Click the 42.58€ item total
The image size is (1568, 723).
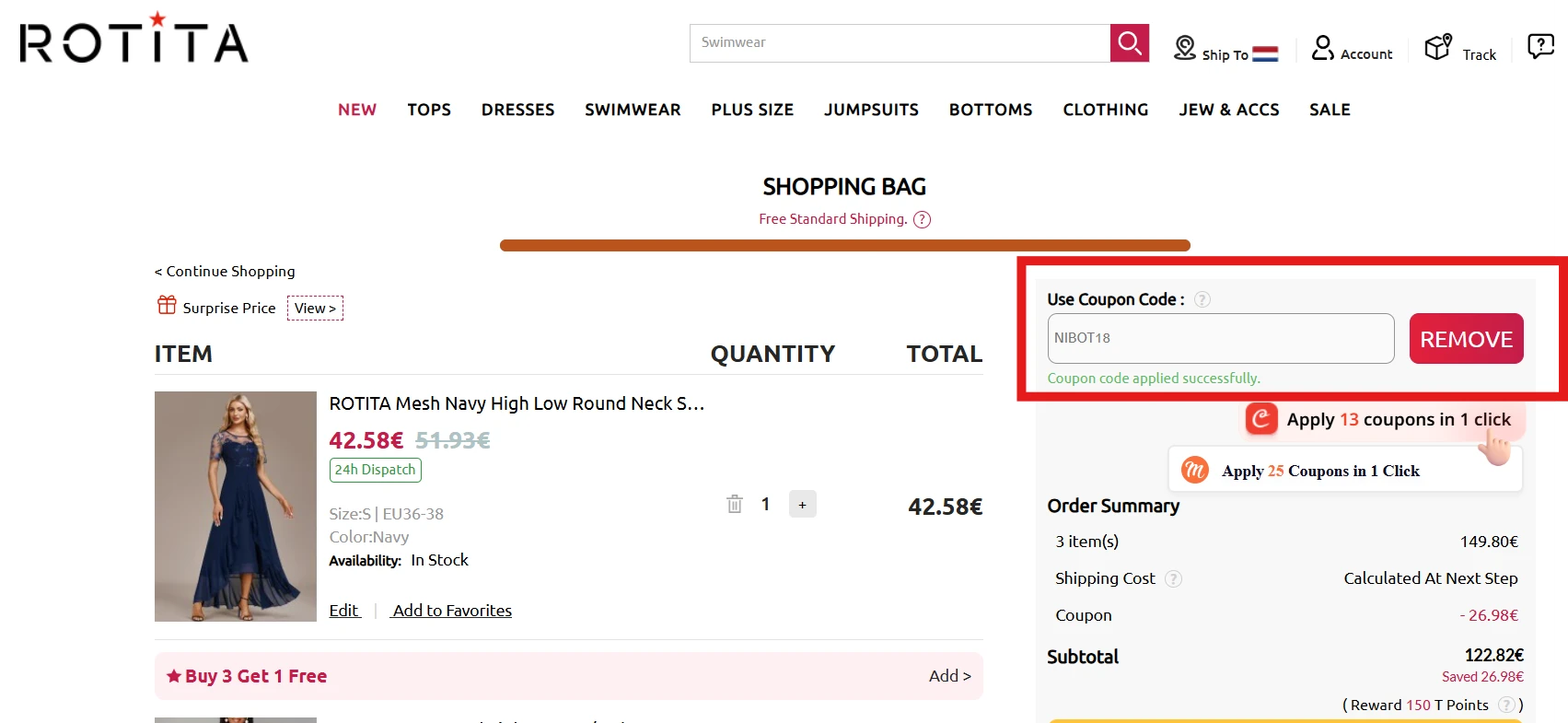tap(946, 507)
